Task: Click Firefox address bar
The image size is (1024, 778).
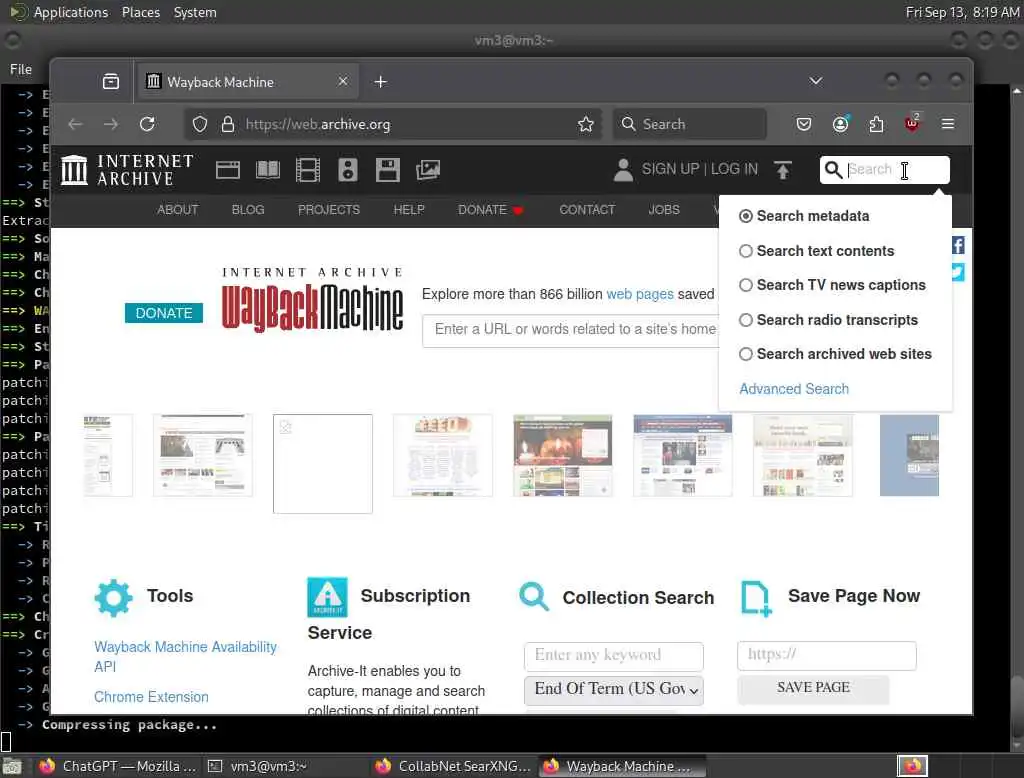Action: pos(392,124)
